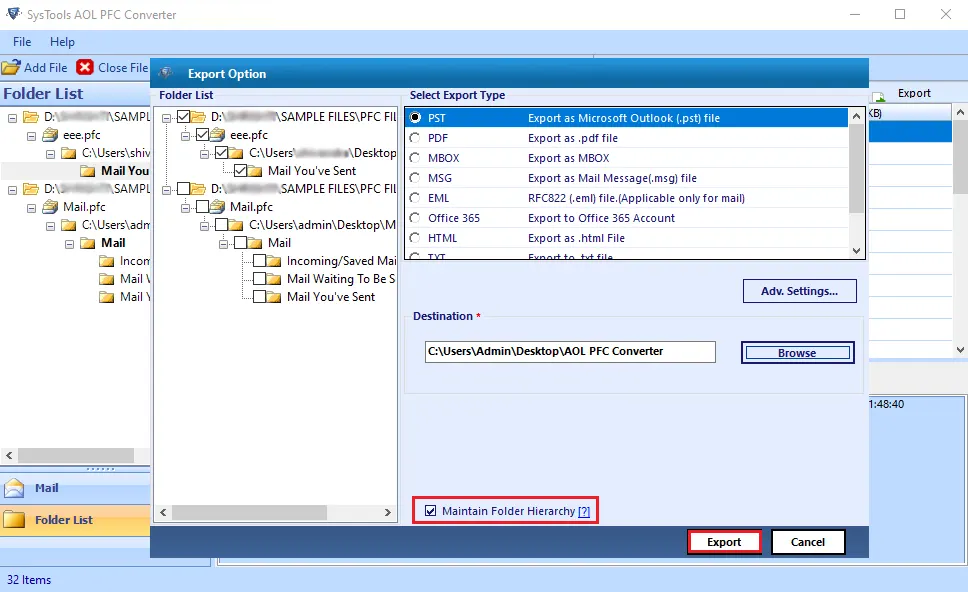Click Mail.pfc file icon in main Folder List
Viewport: 968px width, 592px height.
(x=51, y=207)
